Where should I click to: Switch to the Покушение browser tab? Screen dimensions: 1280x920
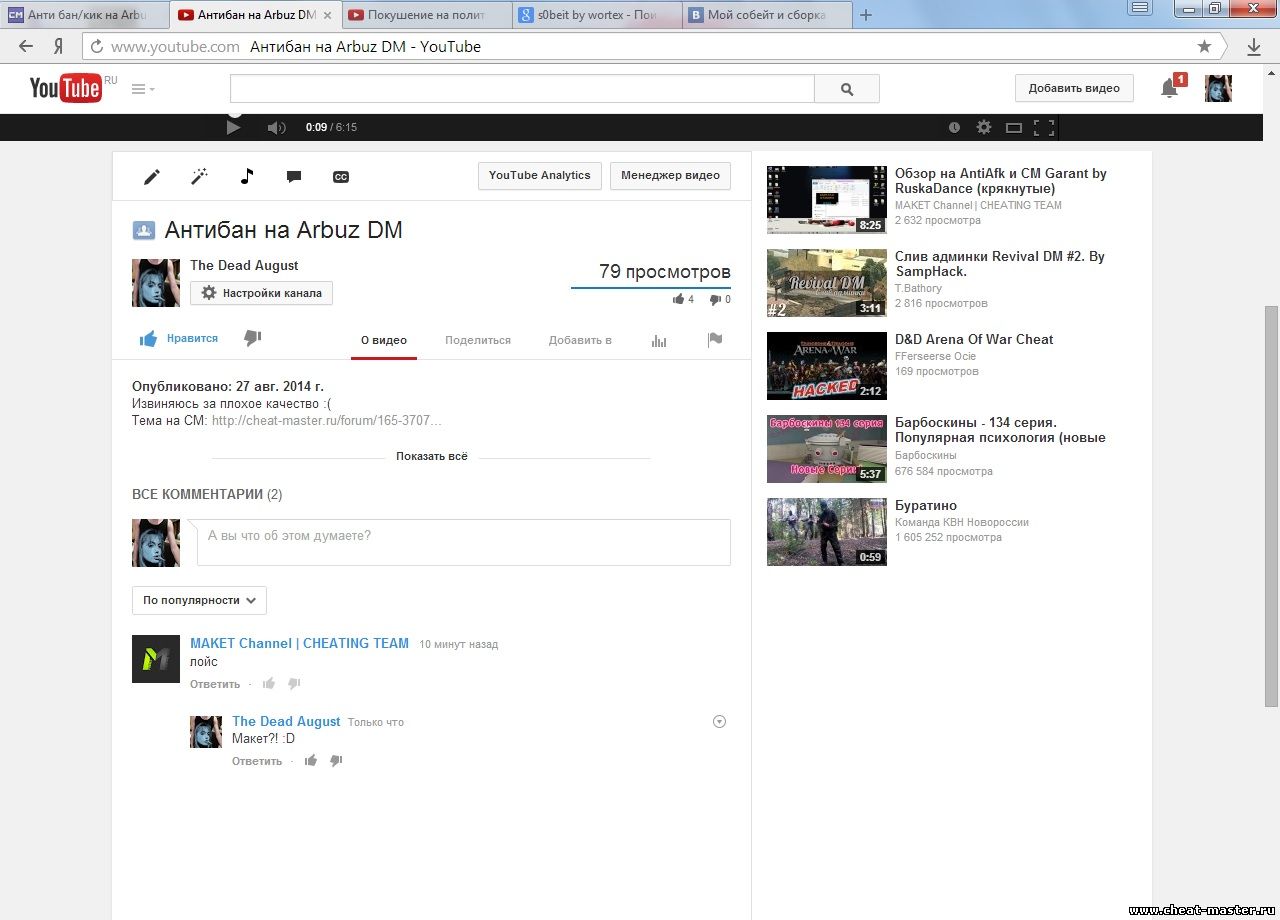pyautogui.click(x=425, y=15)
